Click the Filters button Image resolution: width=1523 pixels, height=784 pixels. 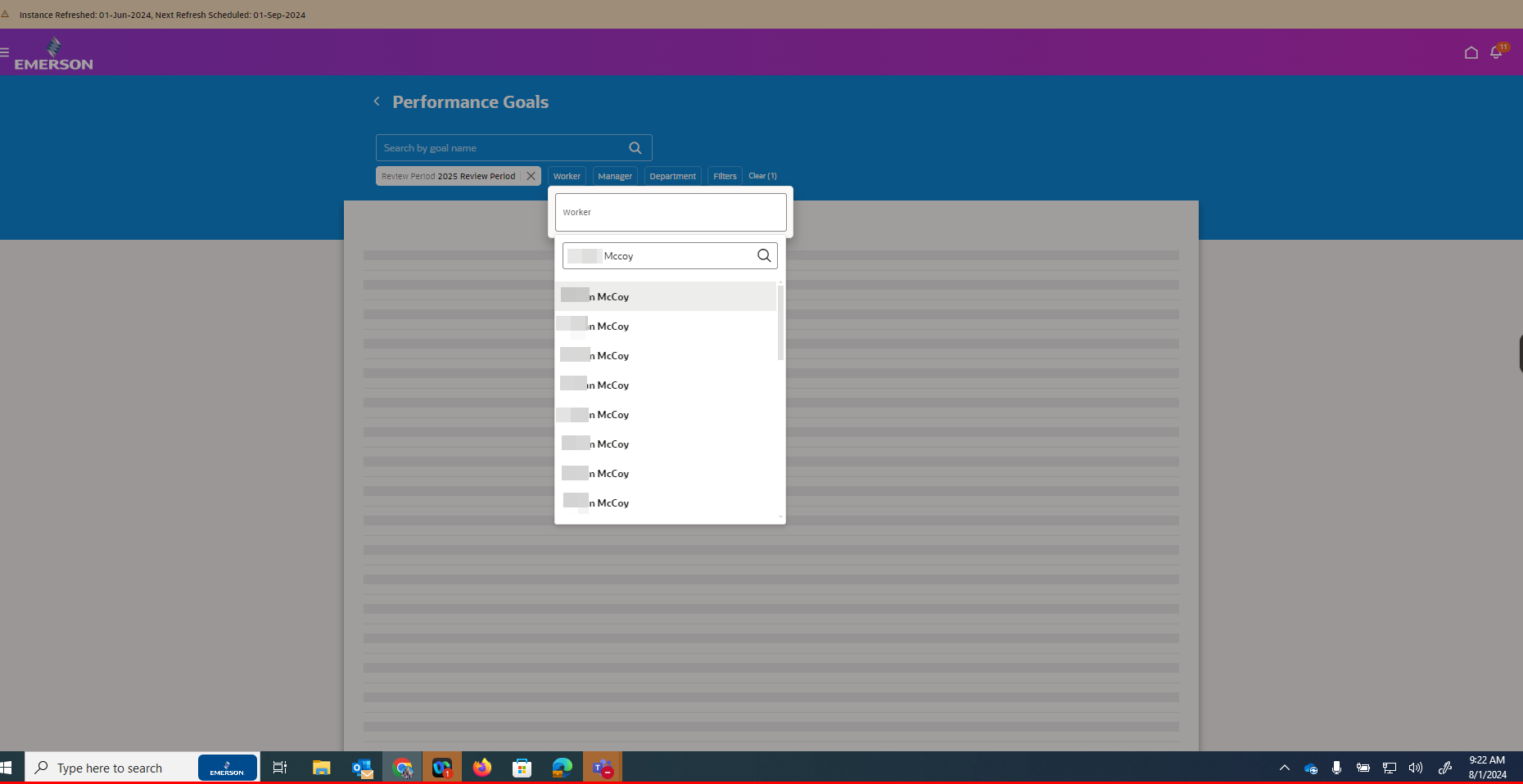(x=724, y=175)
